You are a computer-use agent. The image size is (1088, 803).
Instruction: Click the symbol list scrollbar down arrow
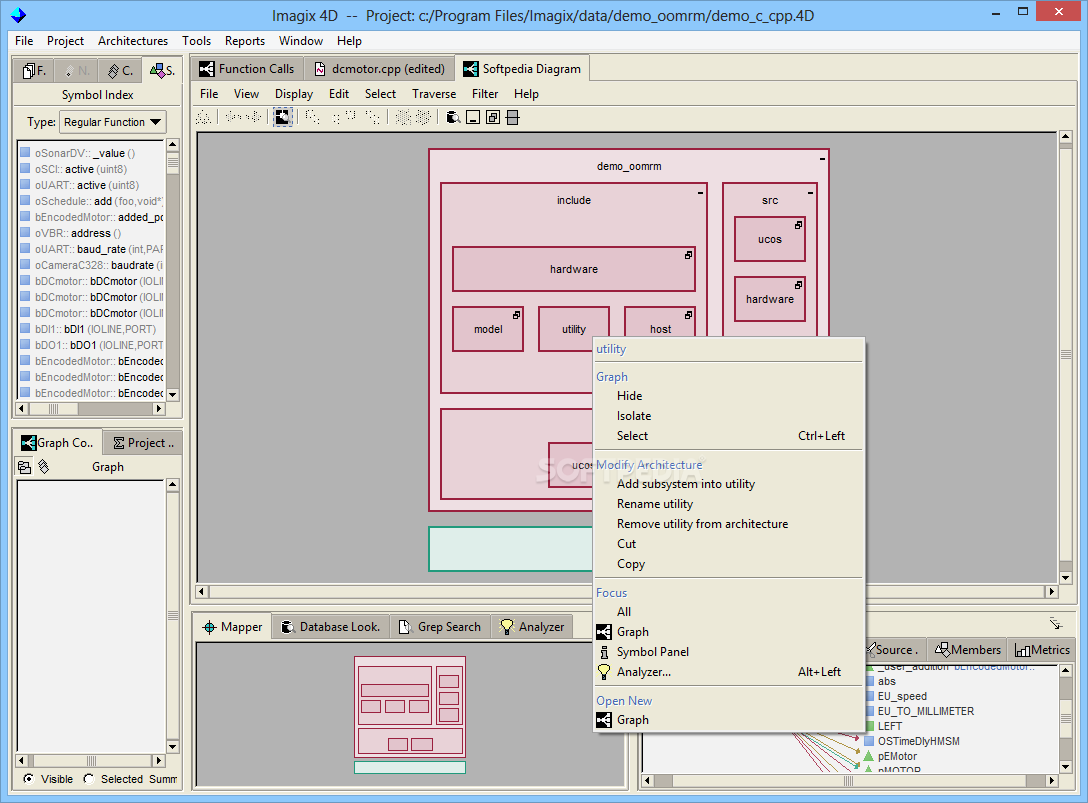(x=173, y=394)
